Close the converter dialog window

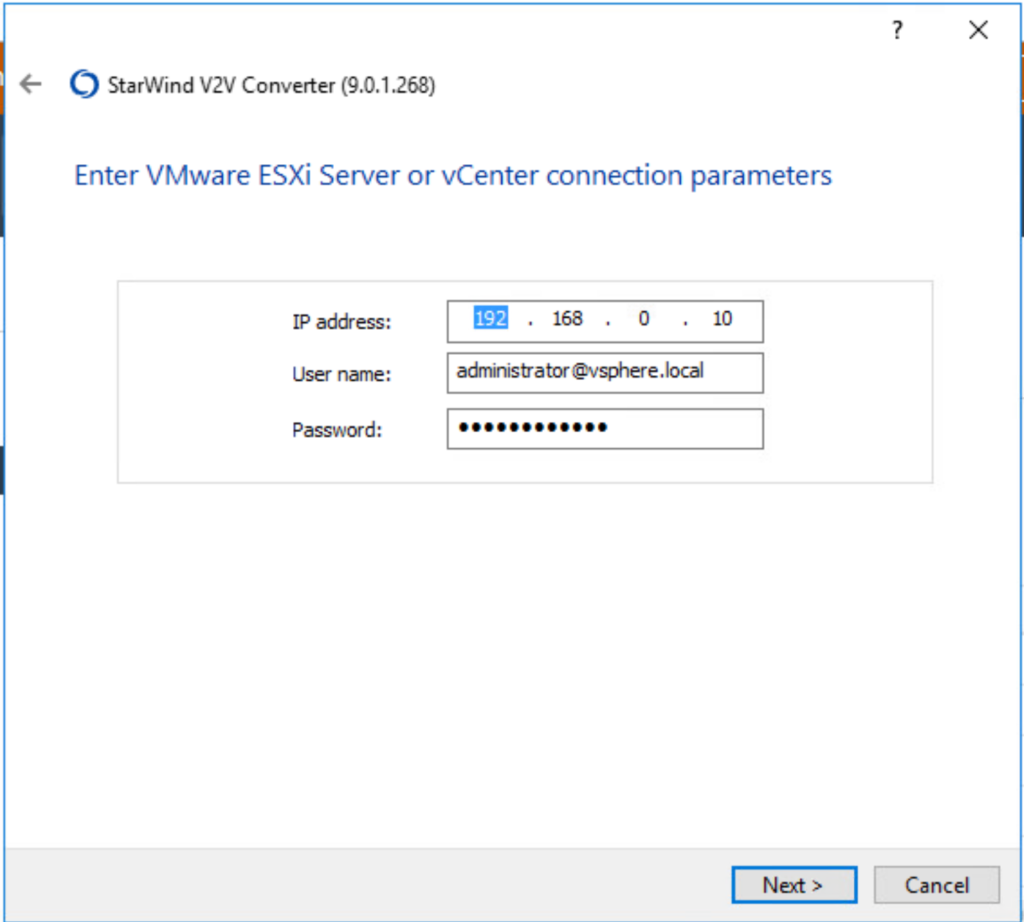[978, 30]
